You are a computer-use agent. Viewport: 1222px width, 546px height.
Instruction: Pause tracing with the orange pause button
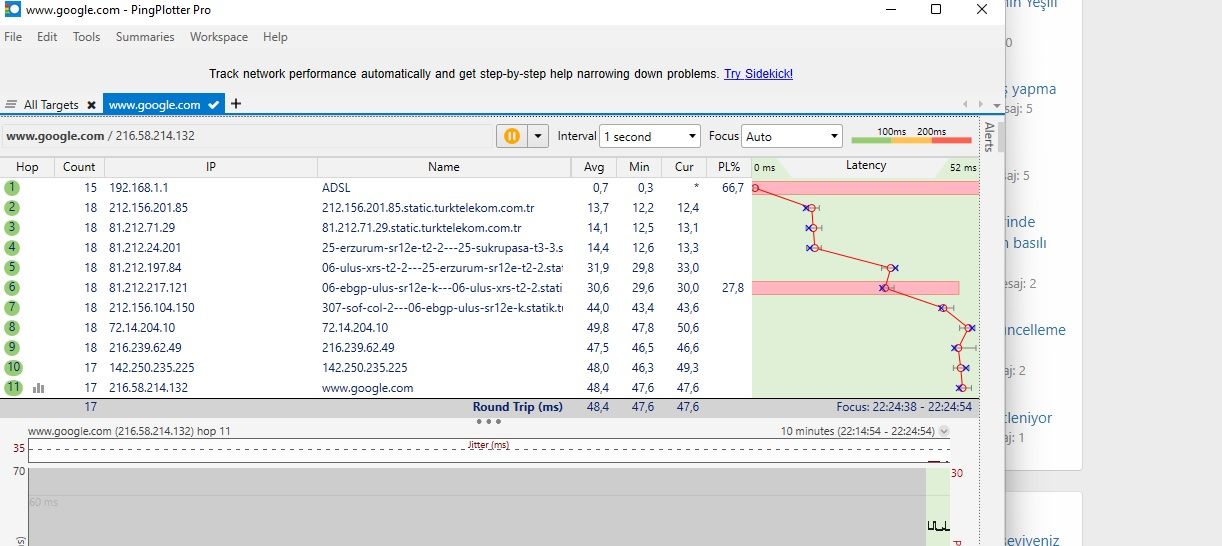click(512, 136)
